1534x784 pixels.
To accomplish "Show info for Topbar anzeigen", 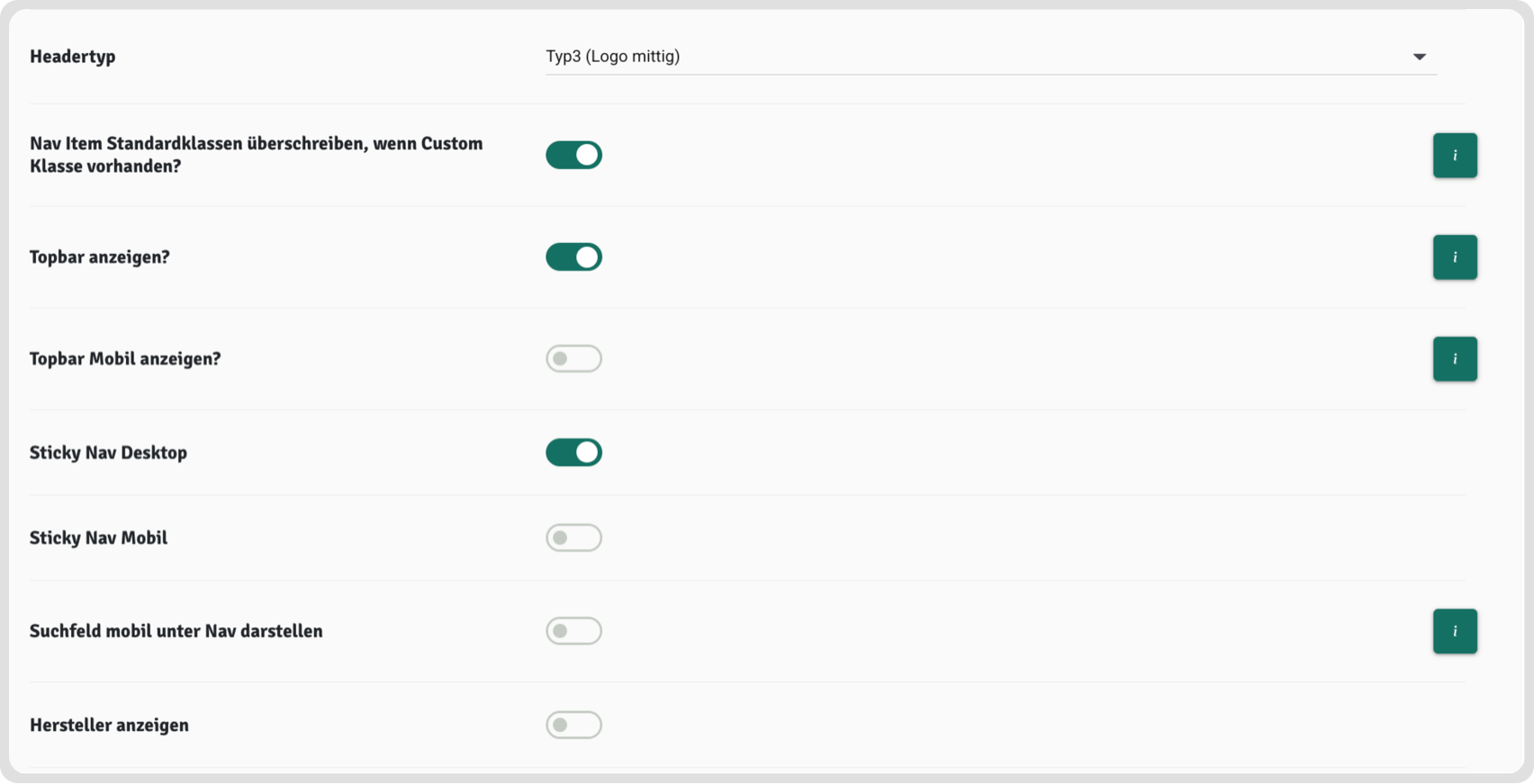I will (1455, 257).
